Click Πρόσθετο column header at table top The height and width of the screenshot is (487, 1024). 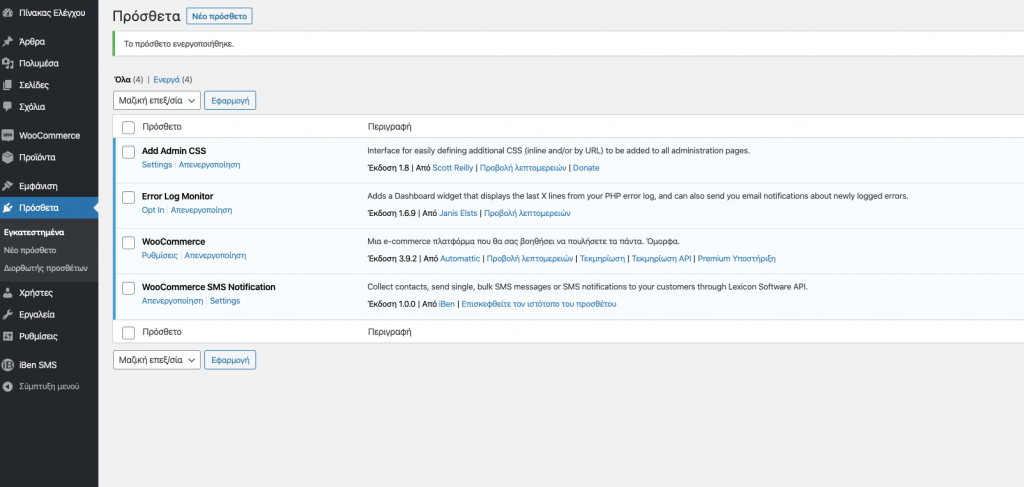(162, 127)
